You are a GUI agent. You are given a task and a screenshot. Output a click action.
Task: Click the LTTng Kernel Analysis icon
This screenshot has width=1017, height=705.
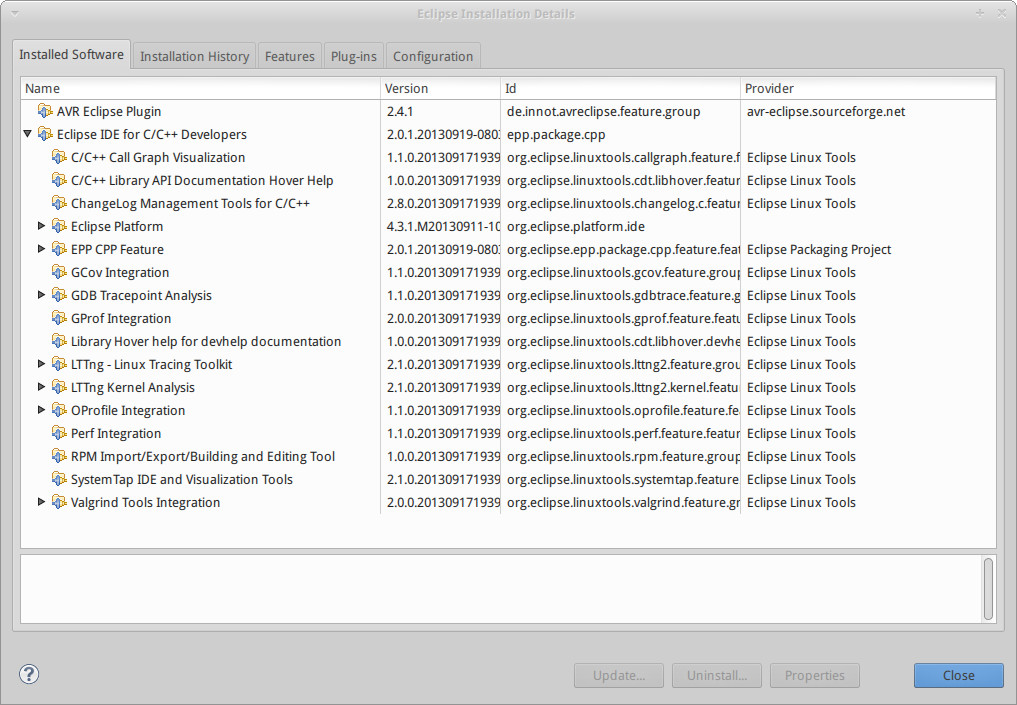pos(60,388)
